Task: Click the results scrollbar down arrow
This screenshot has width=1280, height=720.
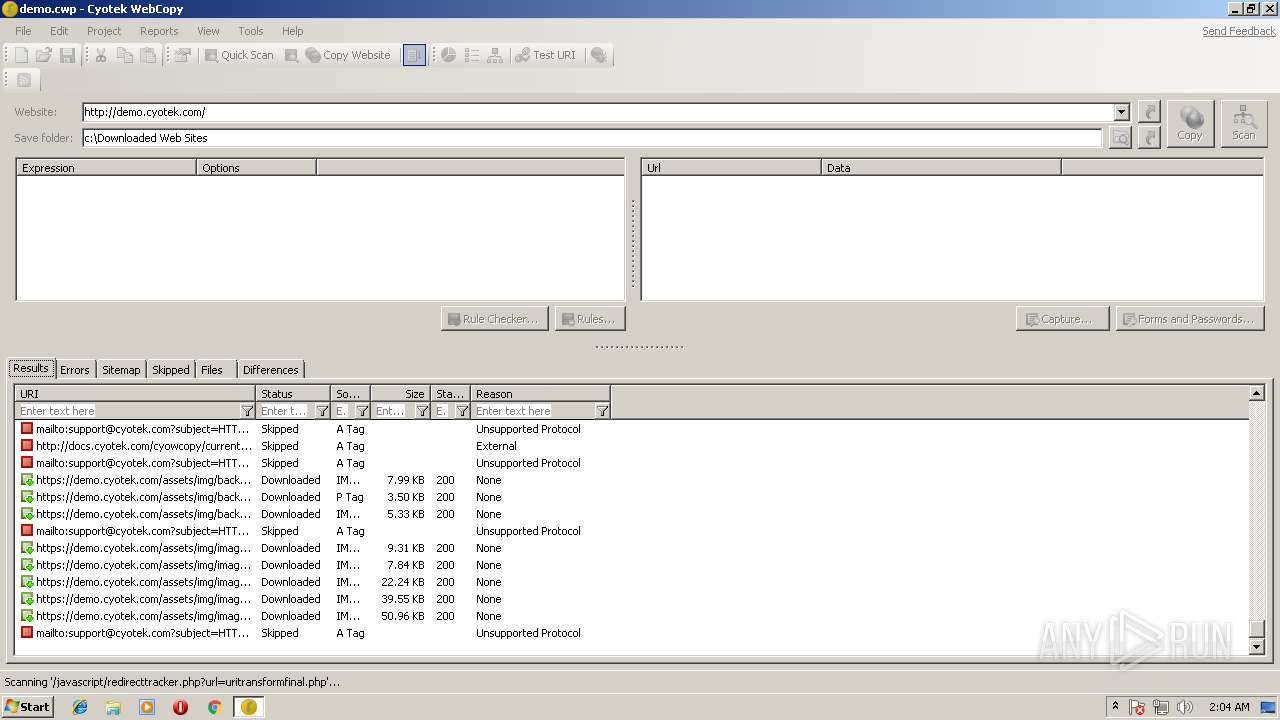Action: [x=1257, y=647]
